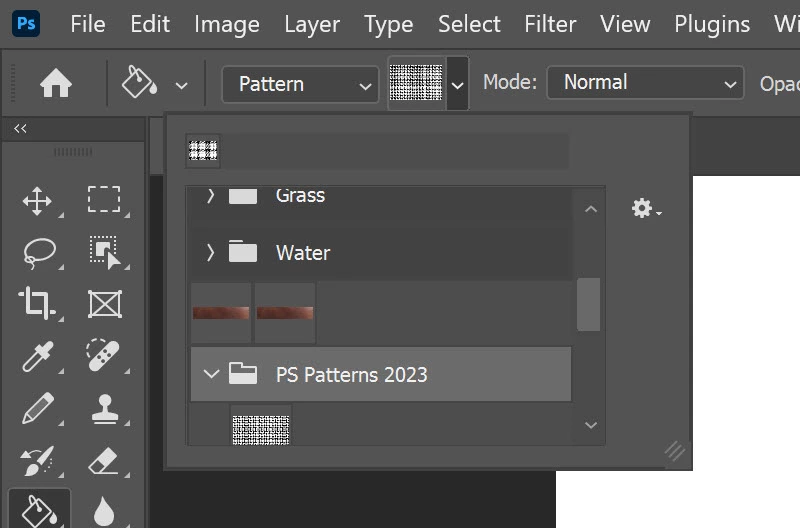The height and width of the screenshot is (528, 800).
Task: Click the pattern list scroll up arrow
Action: tap(591, 209)
